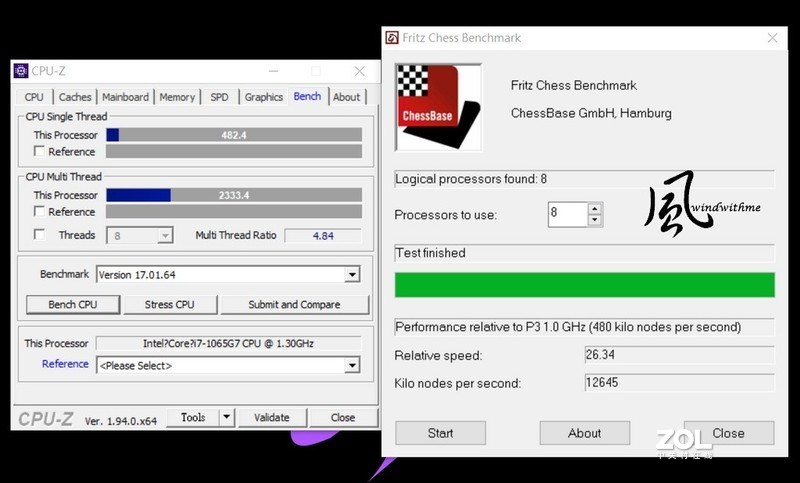Open the Tools dropdown arrow
This screenshot has height=483, width=800.
(227, 417)
